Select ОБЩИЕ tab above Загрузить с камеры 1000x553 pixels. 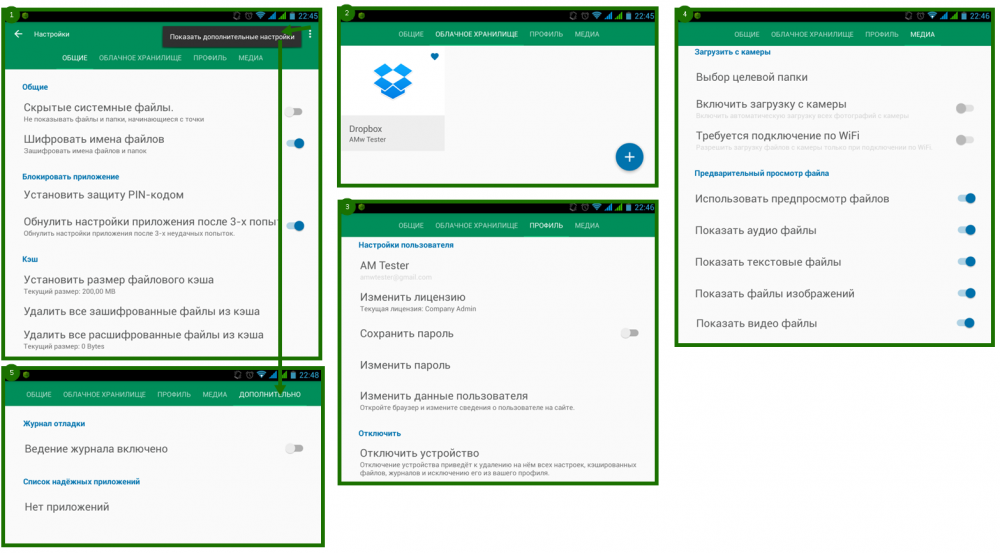(746, 34)
